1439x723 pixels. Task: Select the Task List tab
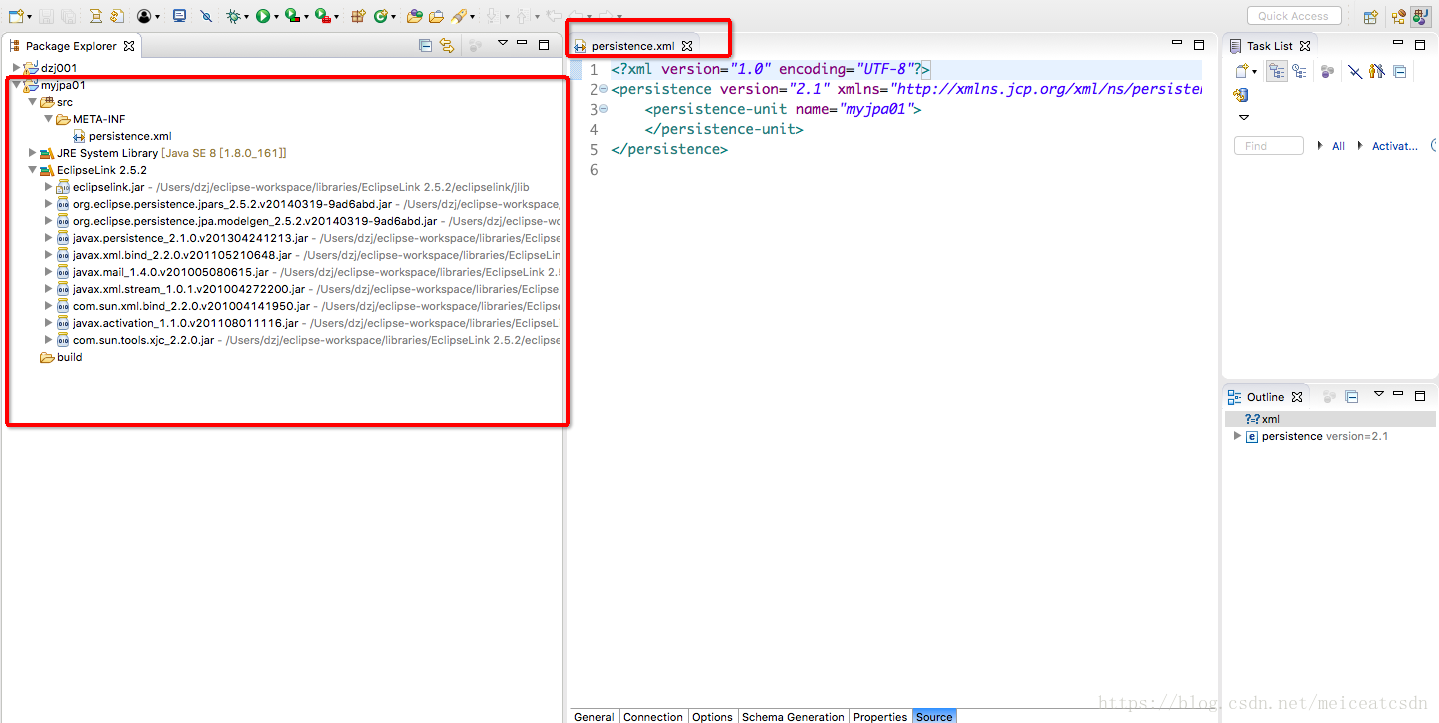tap(1269, 46)
